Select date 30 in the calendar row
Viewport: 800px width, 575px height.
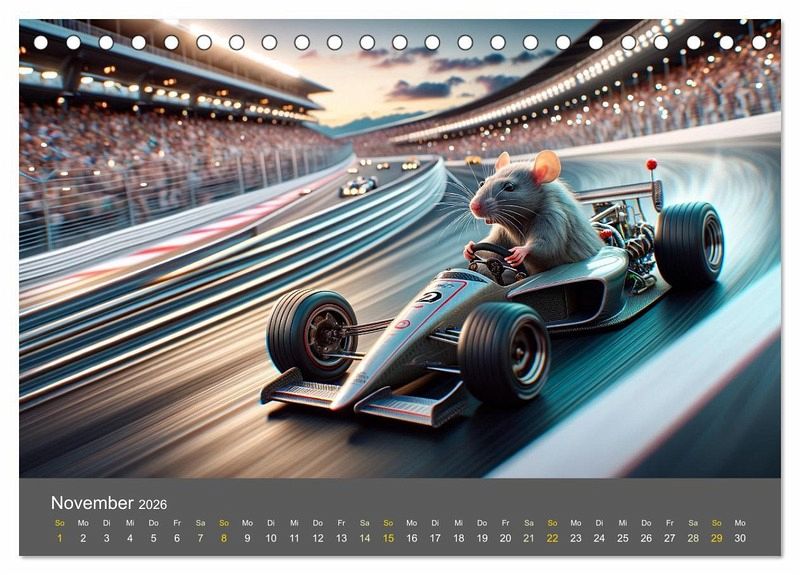tap(740, 538)
